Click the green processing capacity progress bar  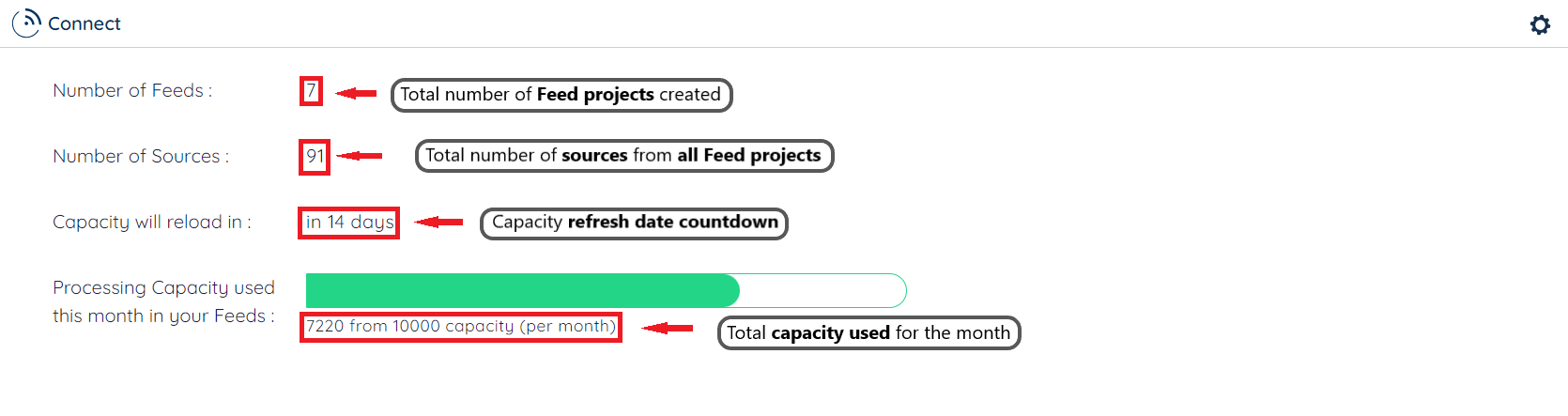(522, 290)
